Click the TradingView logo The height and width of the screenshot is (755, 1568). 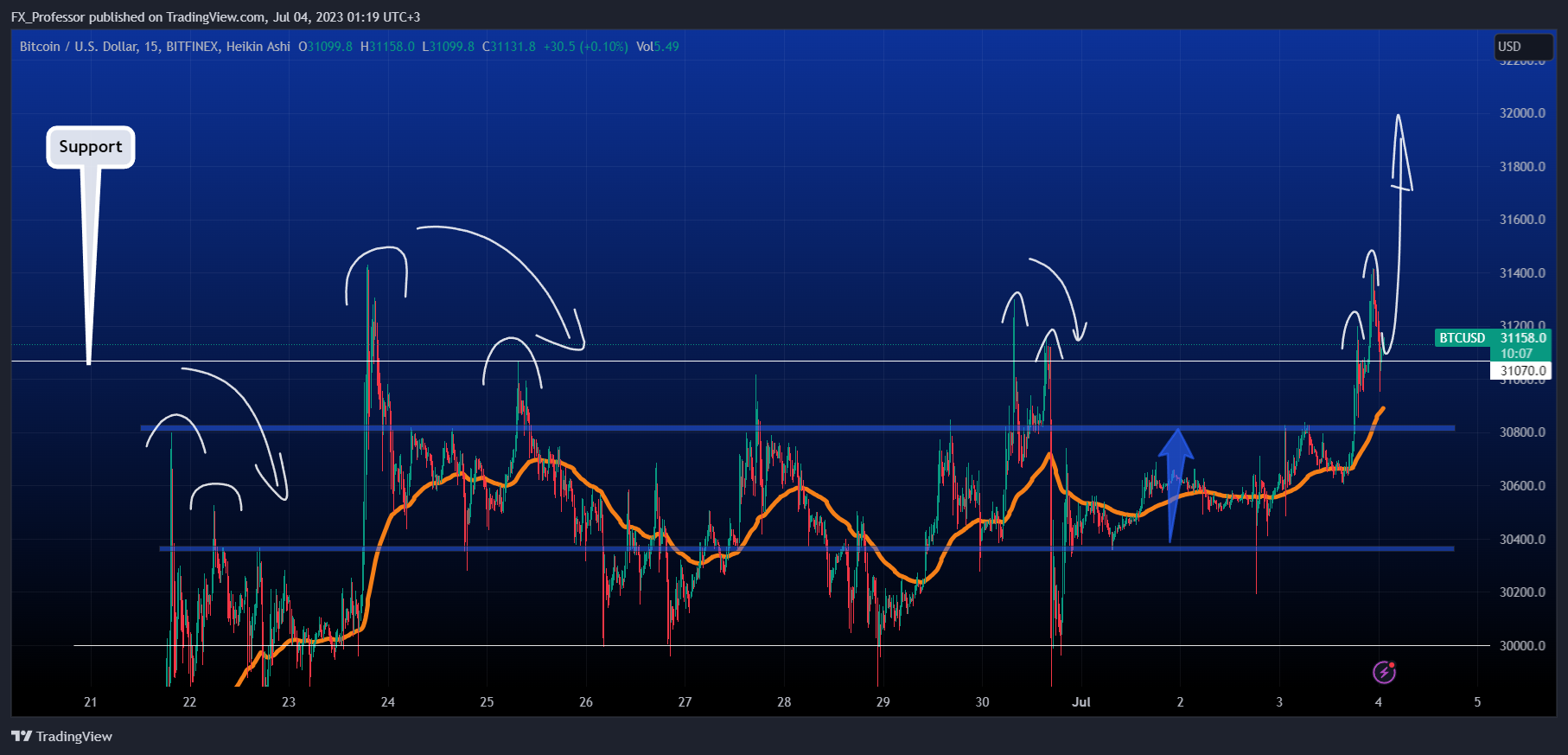point(61,736)
